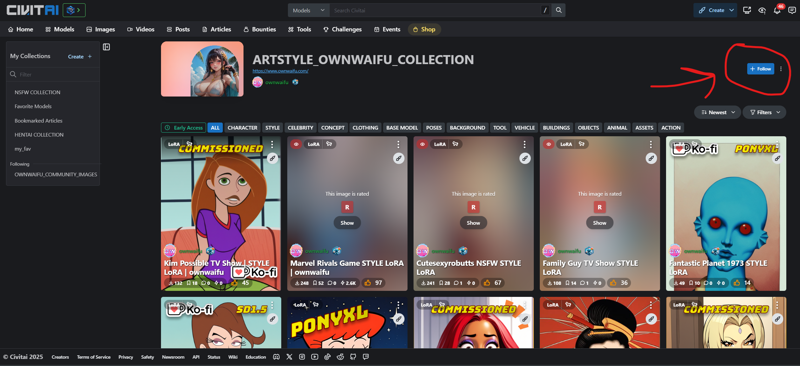Open the Bounties navigation item
The image size is (800, 366).
(x=260, y=30)
